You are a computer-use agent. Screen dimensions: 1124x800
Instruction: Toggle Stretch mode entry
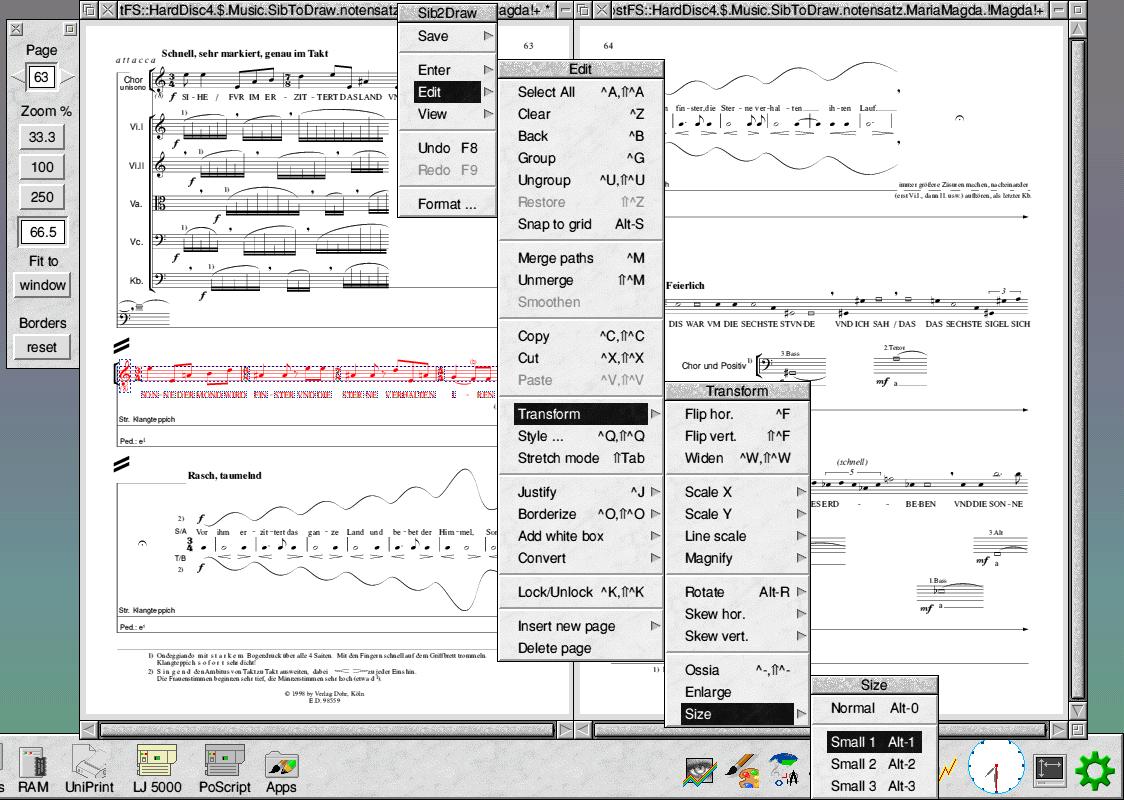pos(581,458)
